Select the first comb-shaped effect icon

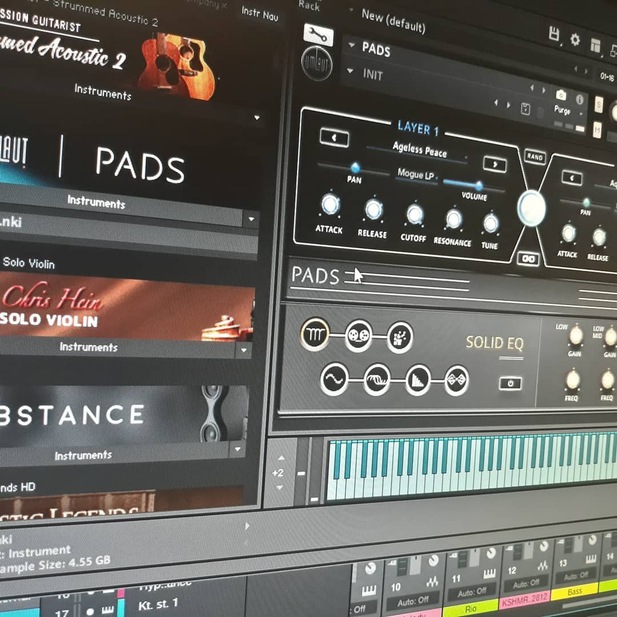point(314,335)
